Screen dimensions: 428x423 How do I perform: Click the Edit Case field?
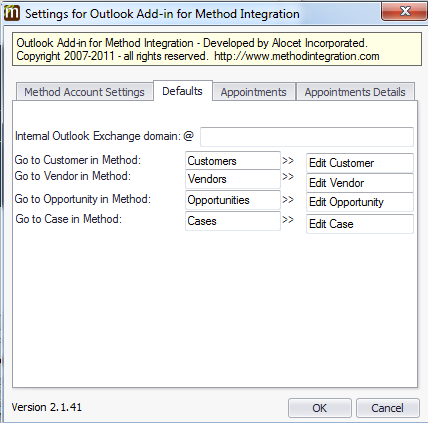360,224
